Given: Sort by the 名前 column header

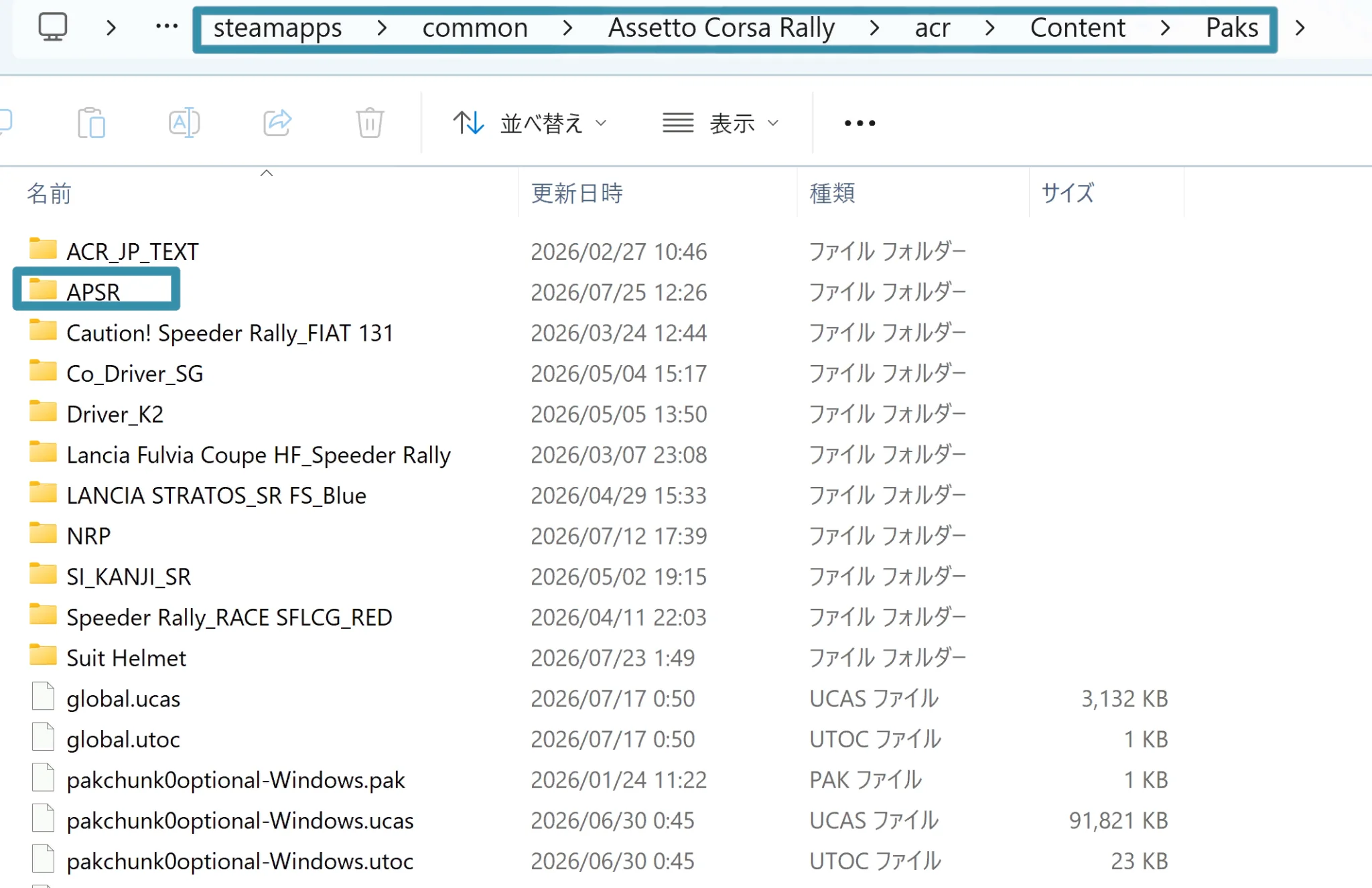Looking at the screenshot, I should 49,194.
